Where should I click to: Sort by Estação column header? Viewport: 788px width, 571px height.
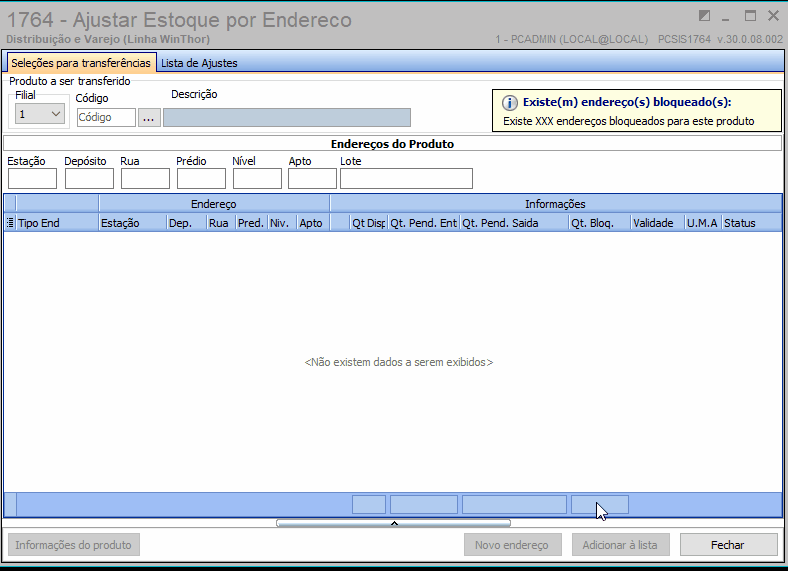pyautogui.click(x=133, y=223)
